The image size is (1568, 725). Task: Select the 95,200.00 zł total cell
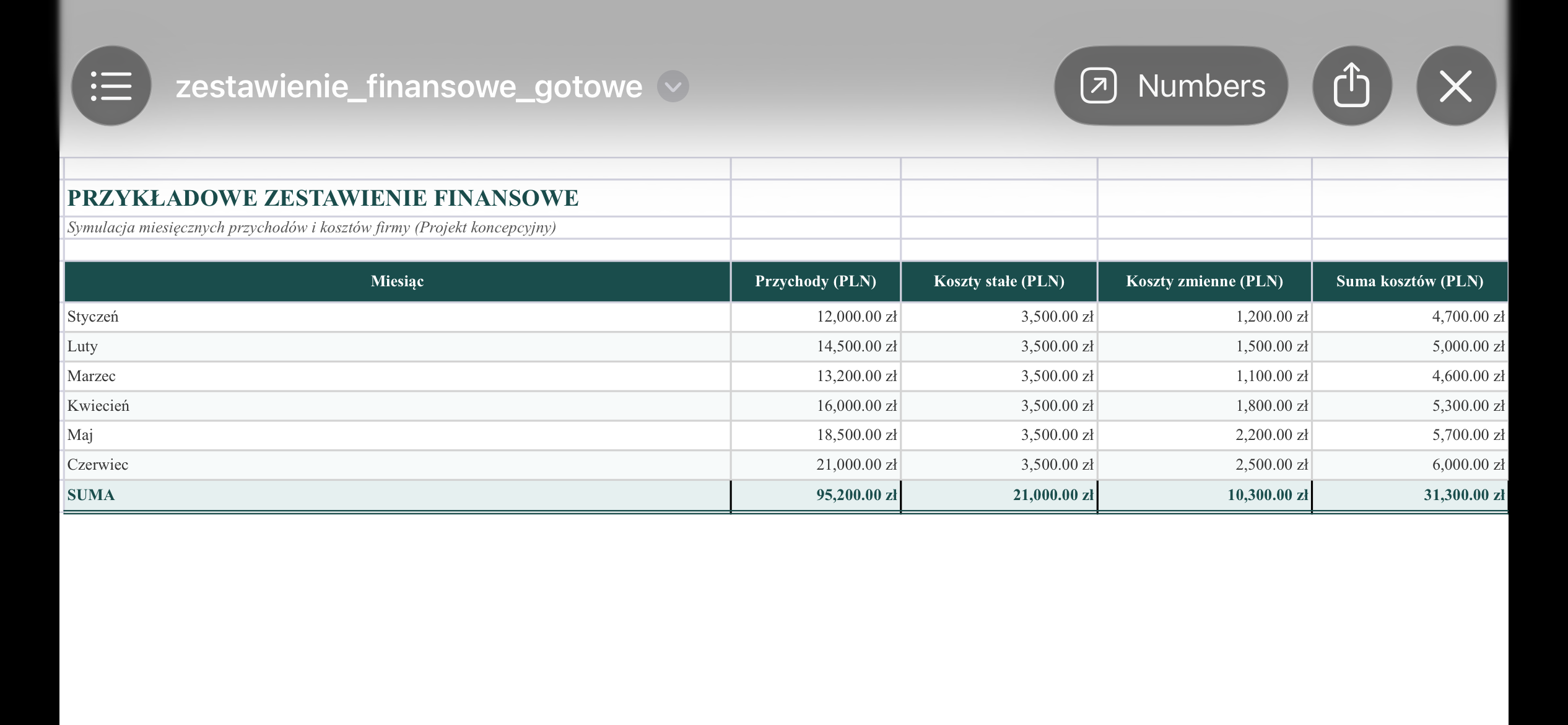[x=816, y=495]
